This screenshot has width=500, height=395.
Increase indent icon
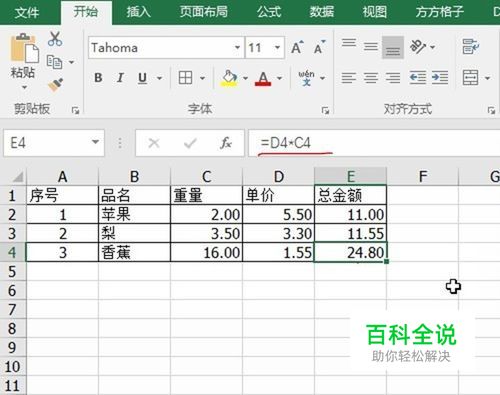tap(440, 78)
